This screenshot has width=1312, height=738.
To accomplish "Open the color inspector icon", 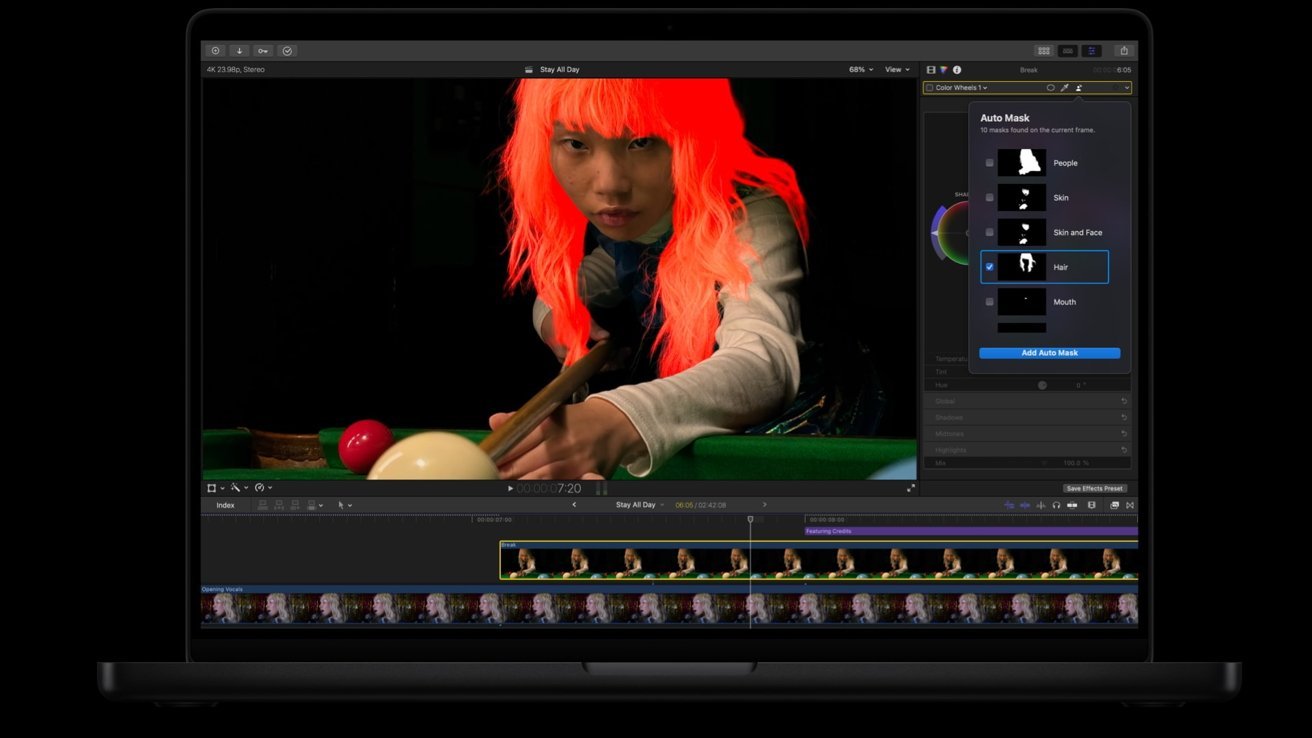I will click(944, 70).
